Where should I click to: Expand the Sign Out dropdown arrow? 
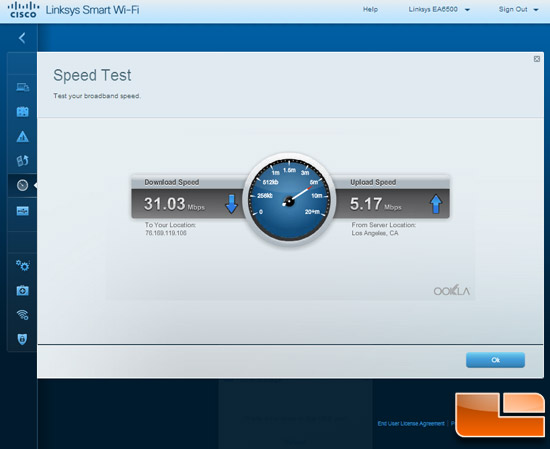(x=536, y=10)
